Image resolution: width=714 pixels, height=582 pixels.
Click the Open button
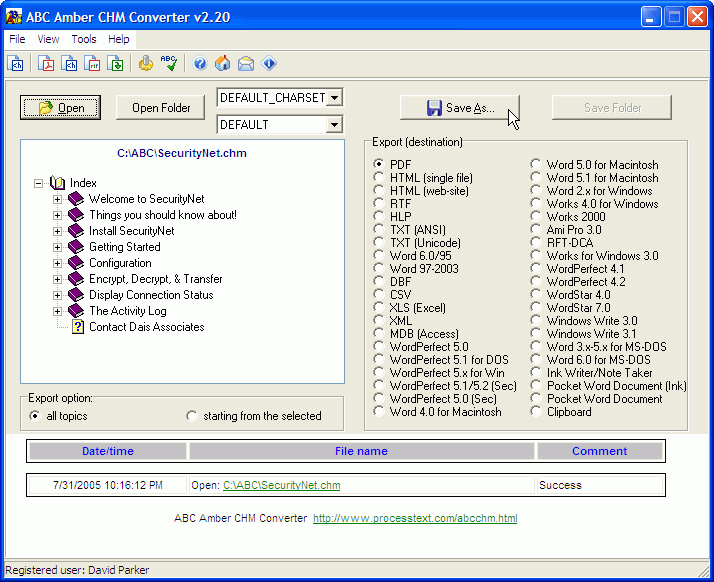tap(61, 107)
